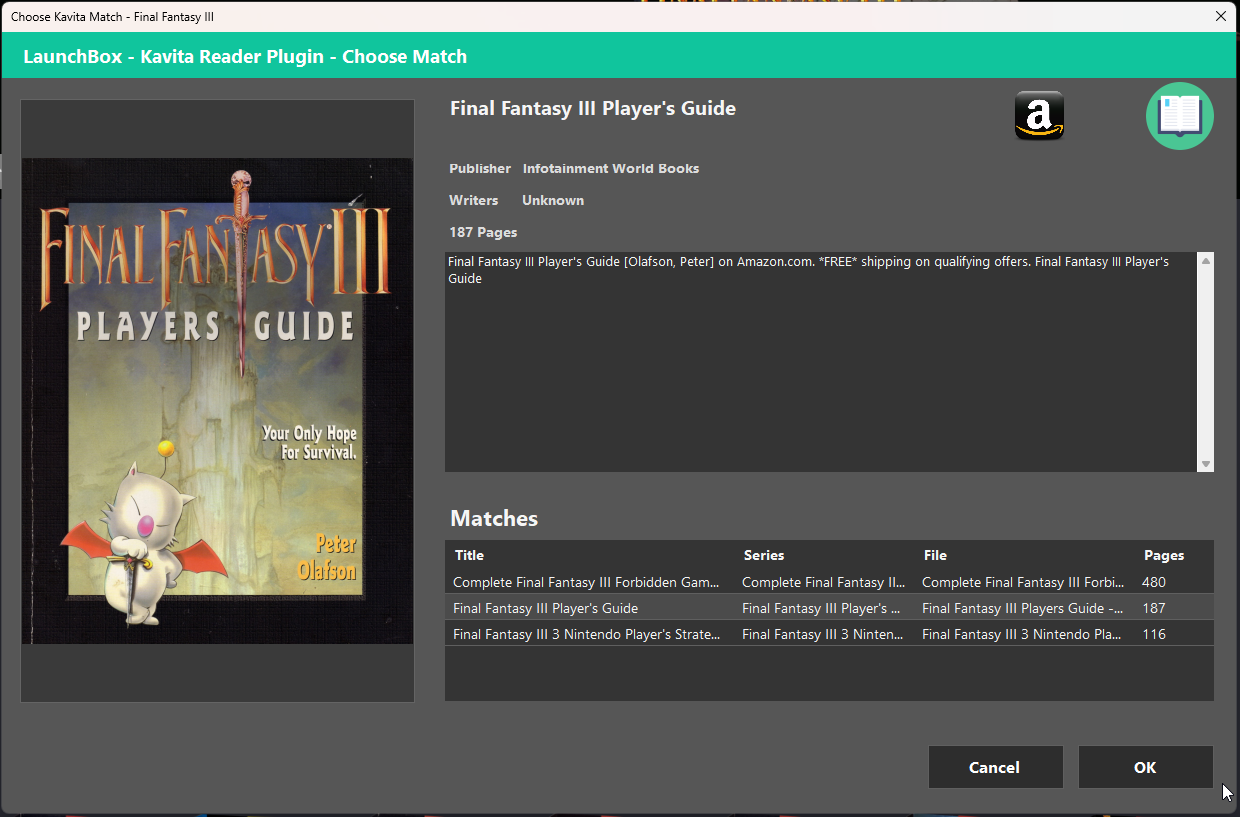The height and width of the screenshot is (817, 1240).
Task: Select the Complete Final Fantasy III Forbidden match
Action: [x=586, y=582]
